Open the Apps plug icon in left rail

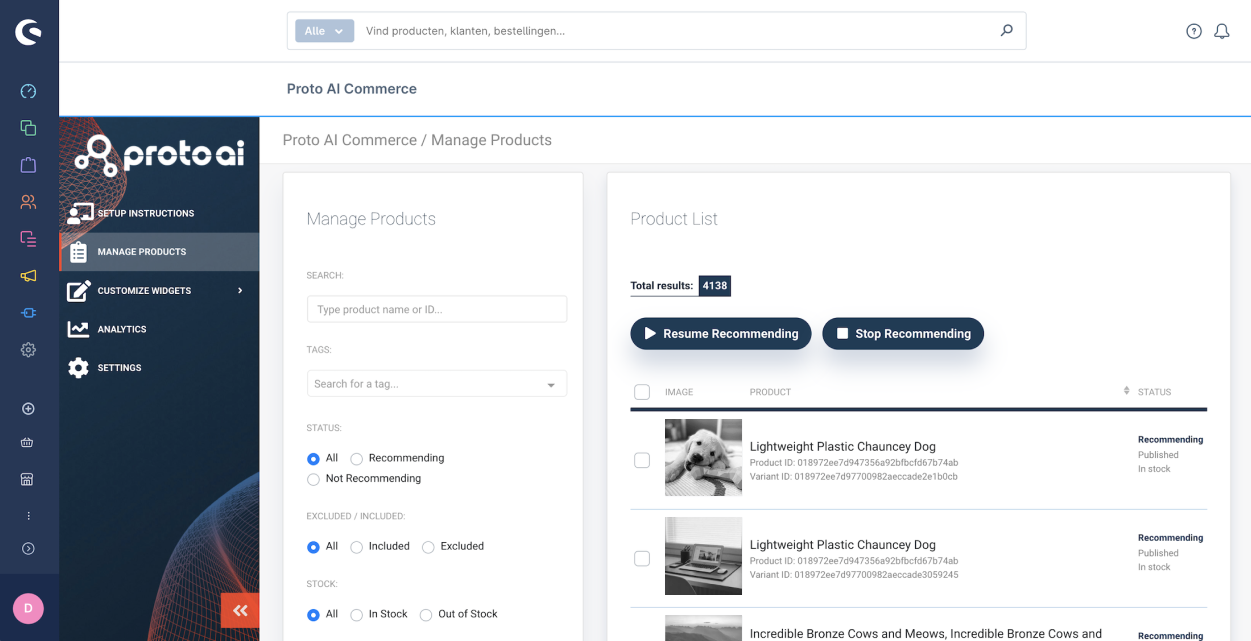coord(28,312)
